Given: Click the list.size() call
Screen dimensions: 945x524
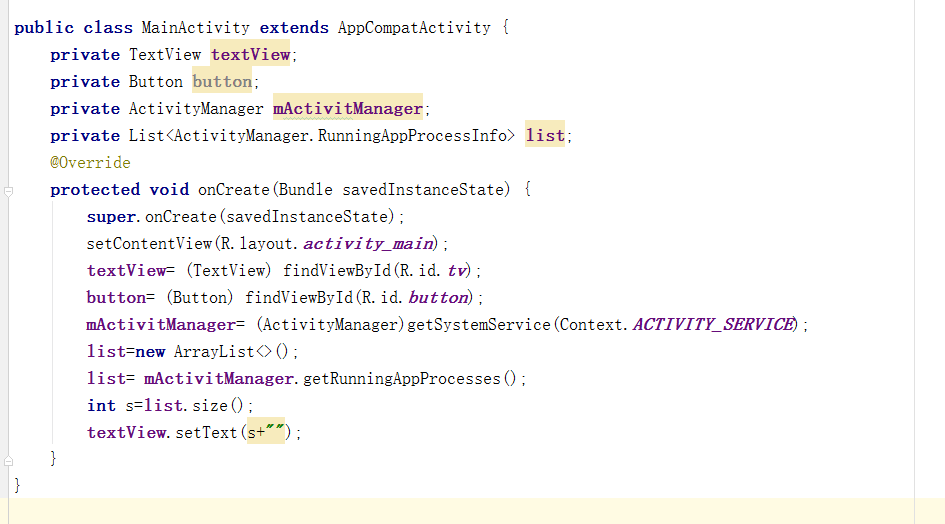Looking at the screenshot, I should pyautogui.click(x=193, y=406).
